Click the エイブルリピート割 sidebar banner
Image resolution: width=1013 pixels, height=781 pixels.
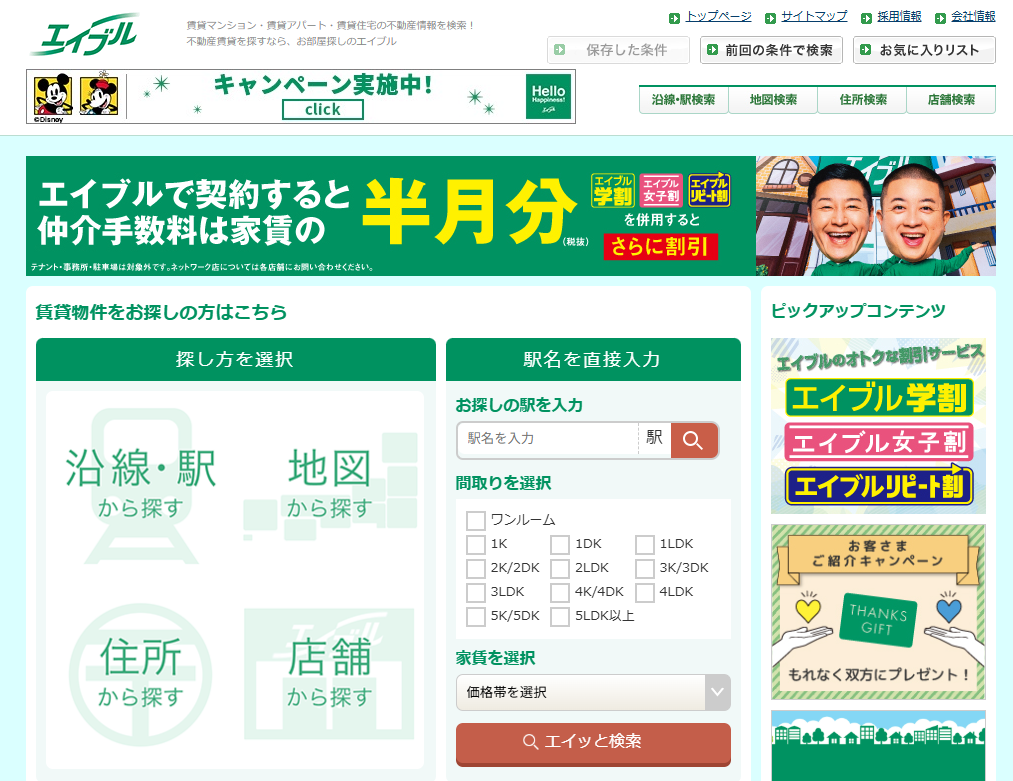coord(879,486)
